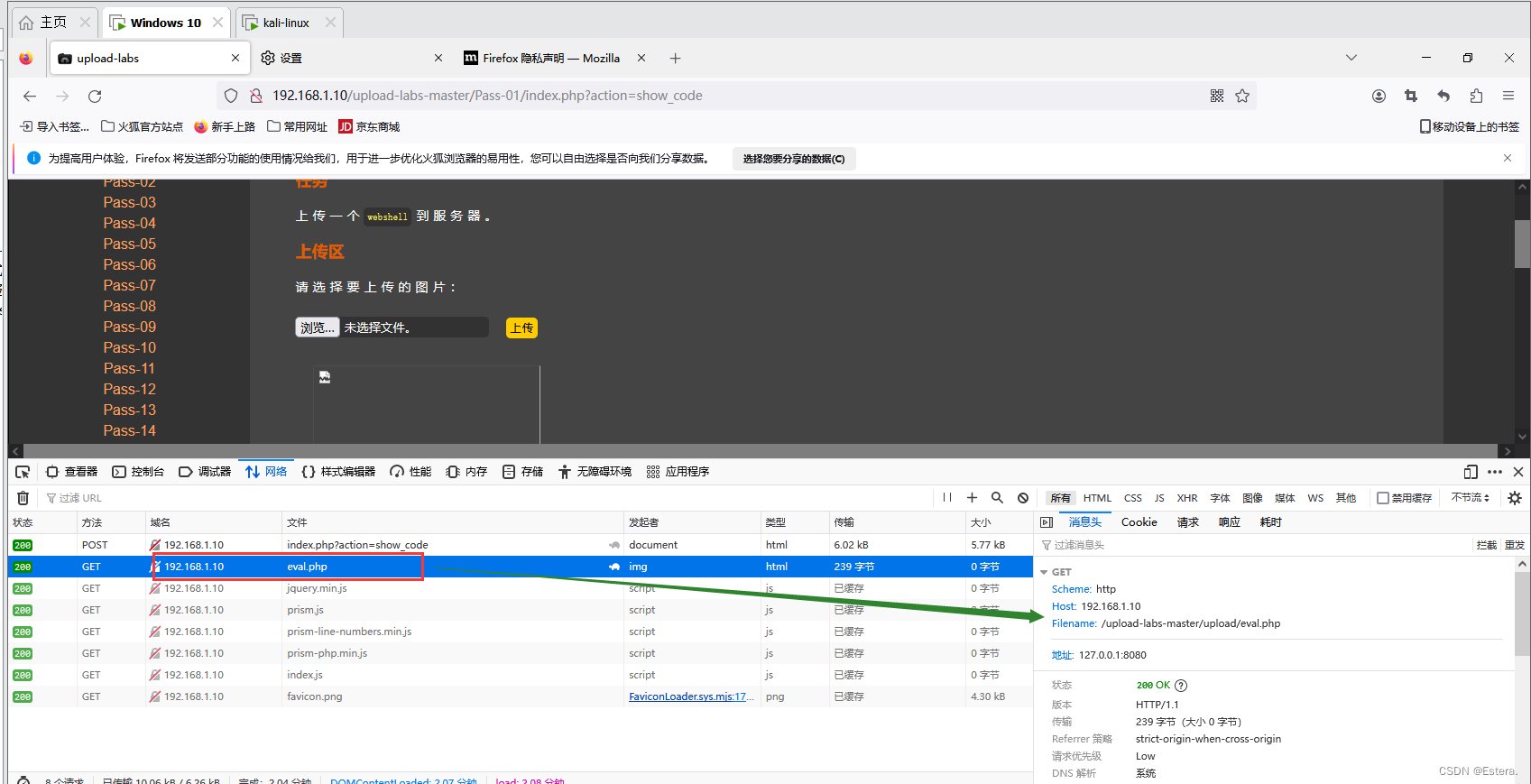Click the shield tracking protection icon

(231, 96)
